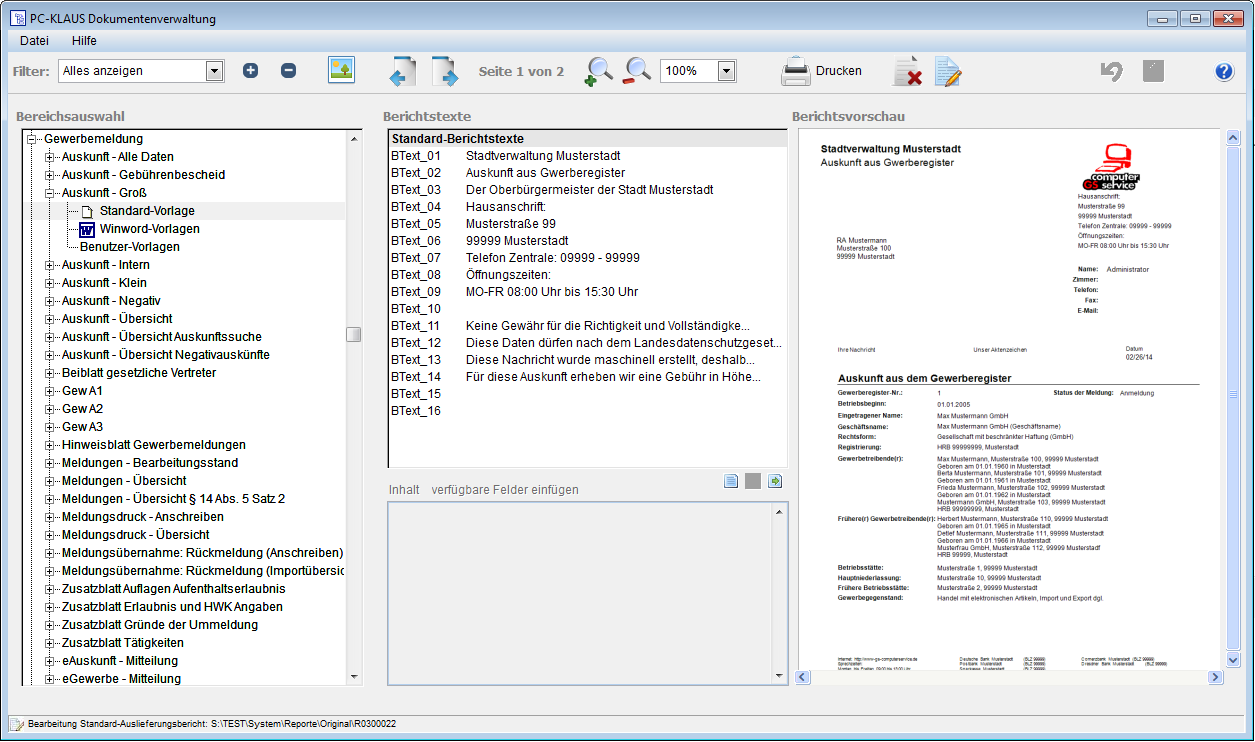
Task: Click the edit document pencil icon
Action: (x=947, y=72)
